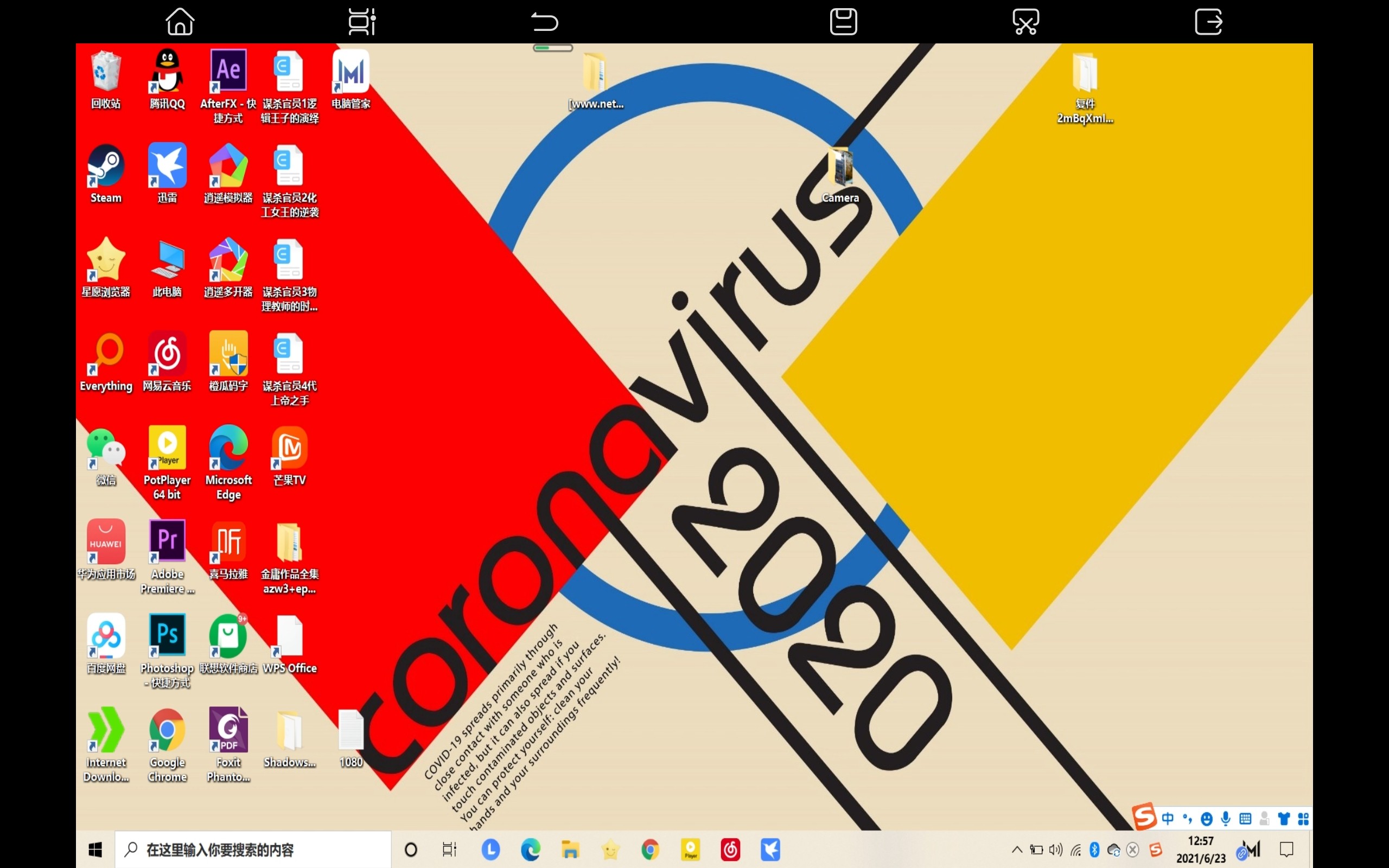Select 谋杀官员1 document file
1389x868 pixels.
[289, 71]
